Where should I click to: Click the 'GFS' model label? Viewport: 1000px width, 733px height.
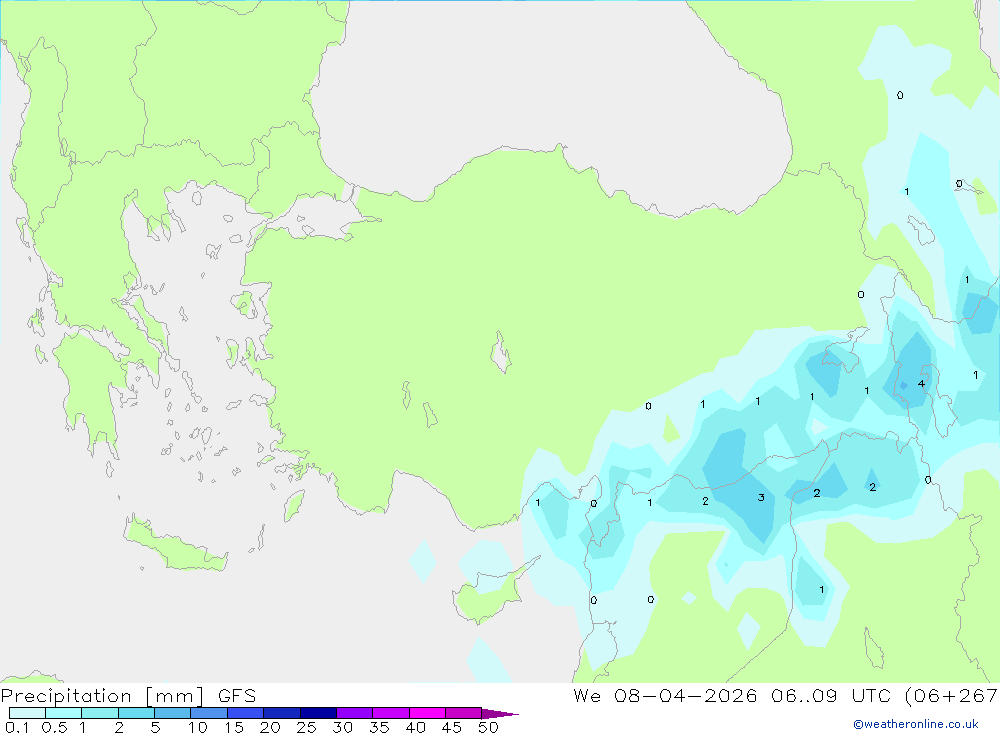coord(237,696)
